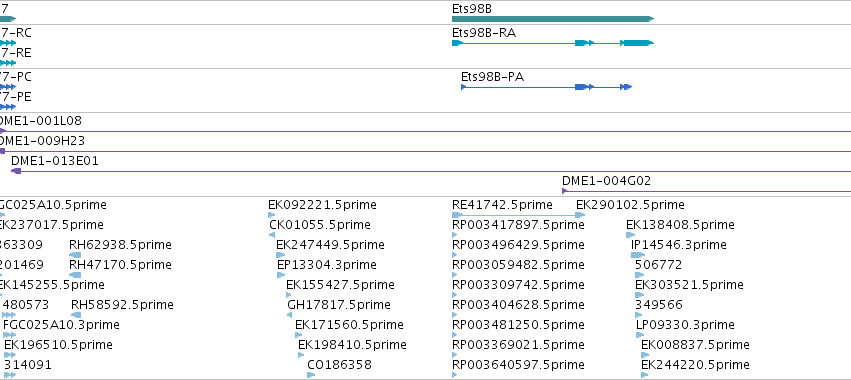This screenshot has height=380, width=851.
Task: Select the EK092221.5prime feature label
Action: point(322,205)
